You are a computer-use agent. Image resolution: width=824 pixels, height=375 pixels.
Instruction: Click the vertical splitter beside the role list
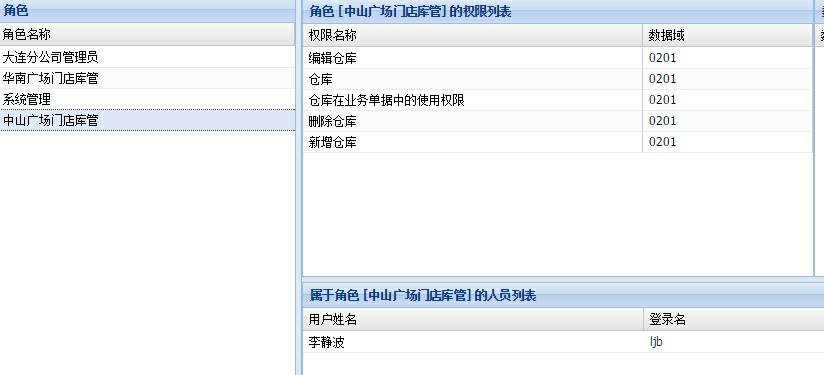click(x=298, y=188)
